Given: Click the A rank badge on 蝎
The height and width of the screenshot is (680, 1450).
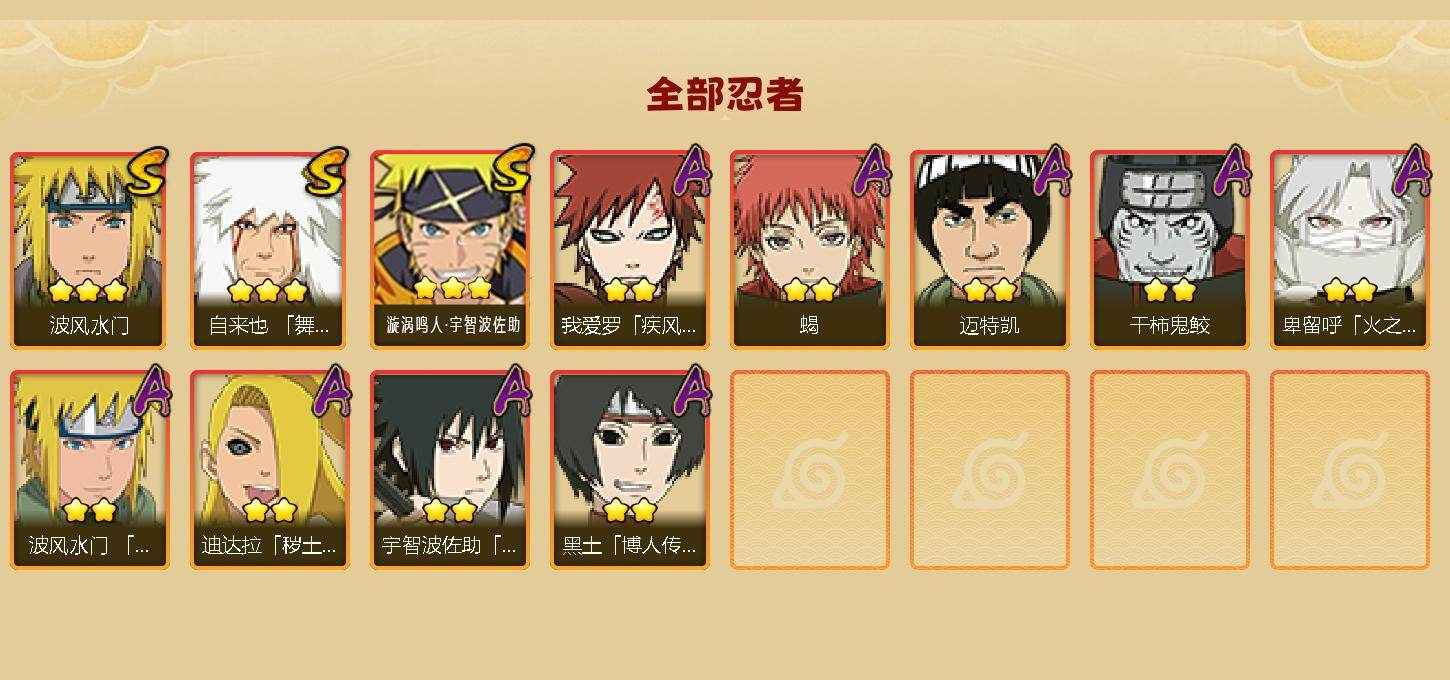Looking at the screenshot, I should point(871,170).
